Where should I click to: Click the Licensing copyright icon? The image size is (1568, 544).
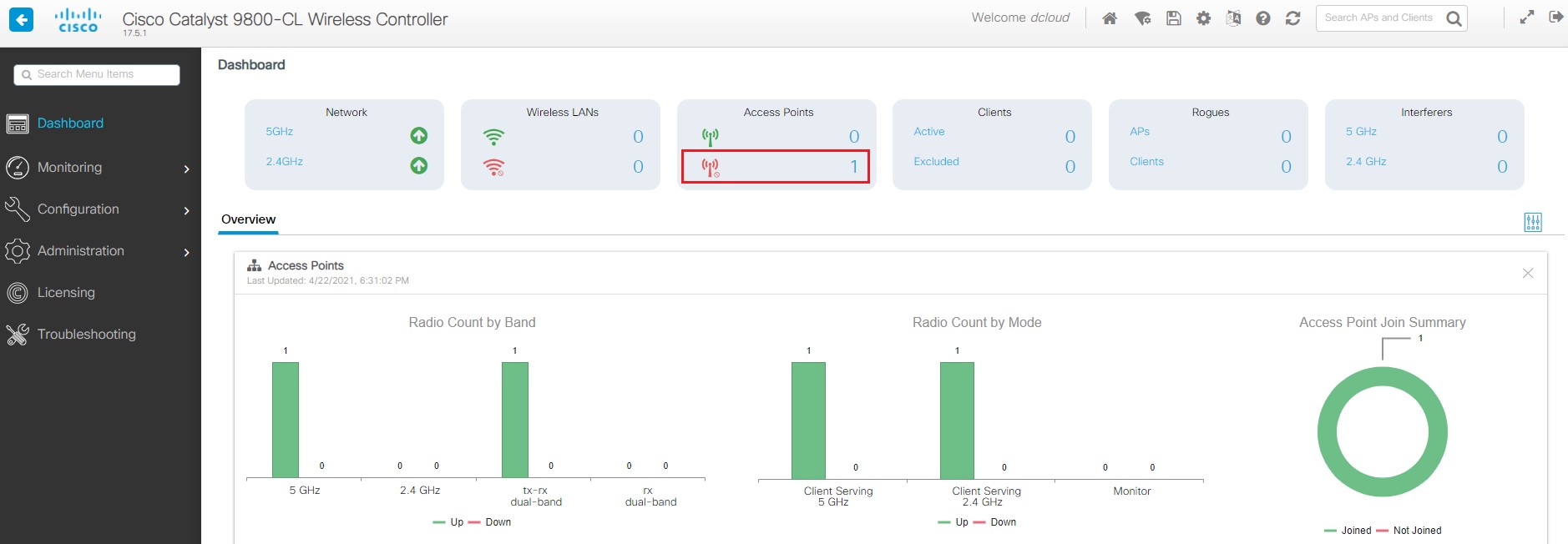pyautogui.click(x=18, y=293)
